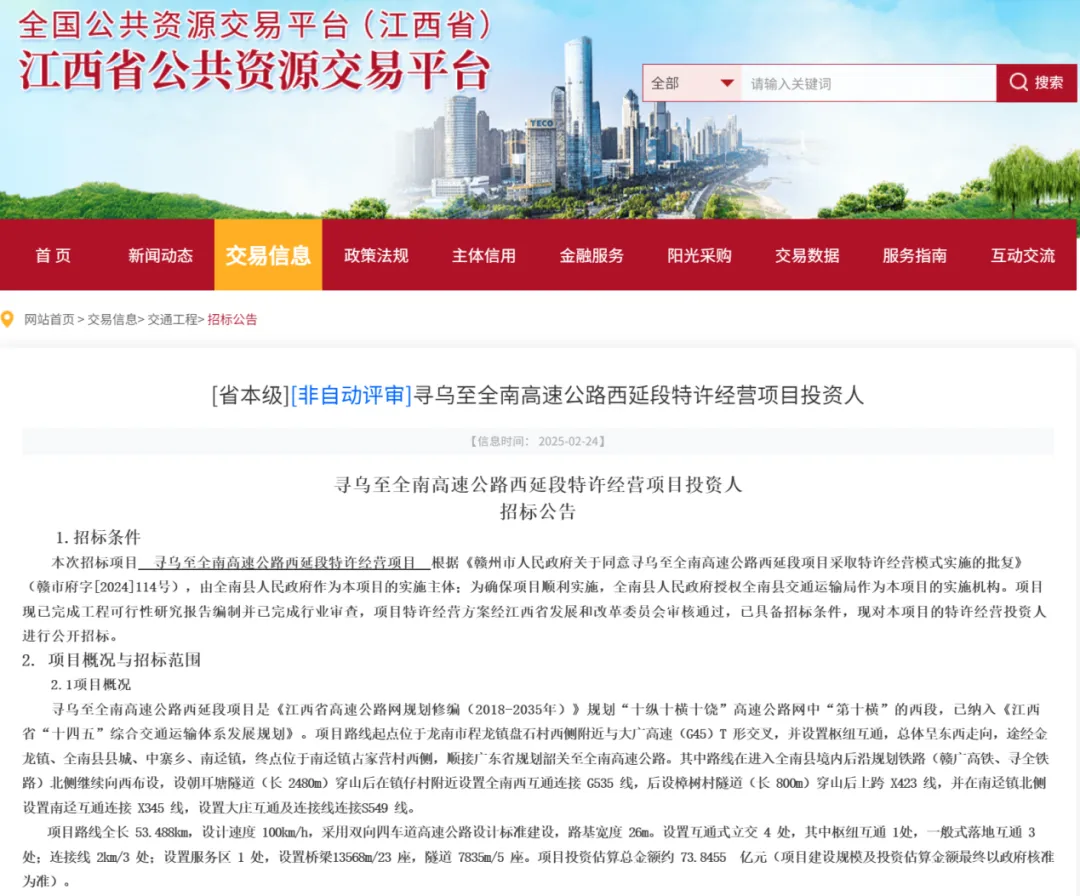This screenshot has height=896, width=1080.
Task: Navigate to 主体信用 section
Action: point(484,255)
